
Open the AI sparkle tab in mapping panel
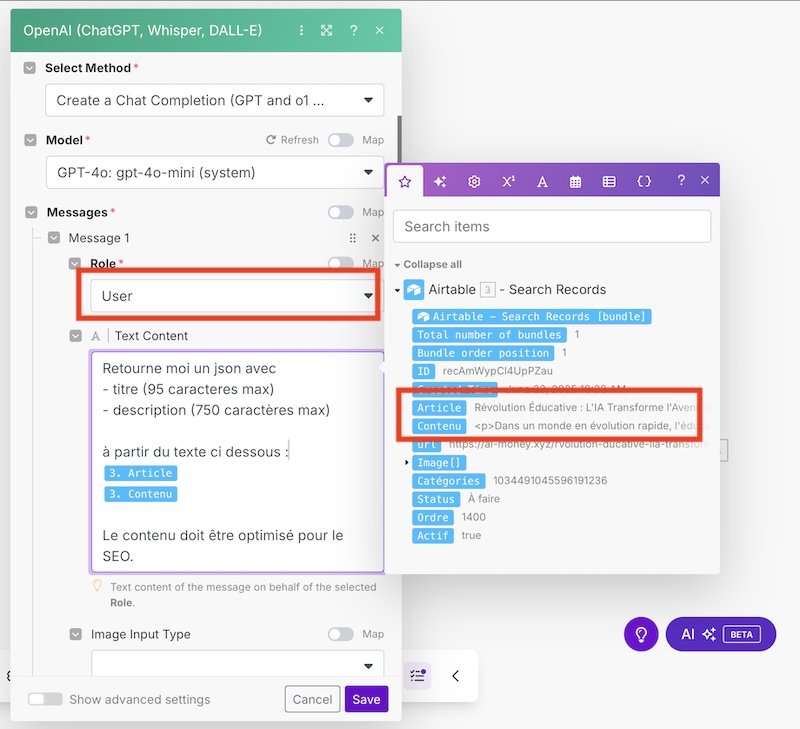[x=440, y=182]
